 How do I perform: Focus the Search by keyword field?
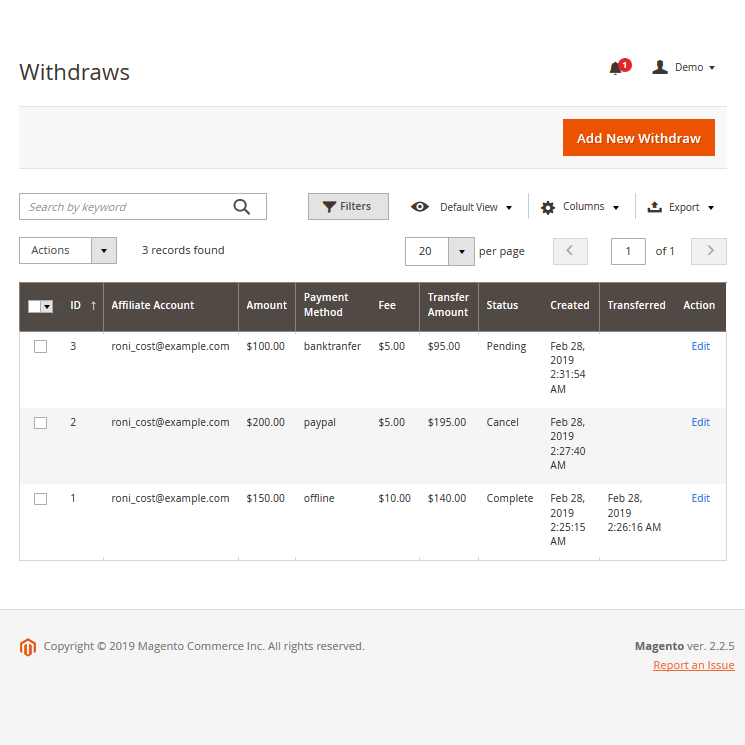125,207
